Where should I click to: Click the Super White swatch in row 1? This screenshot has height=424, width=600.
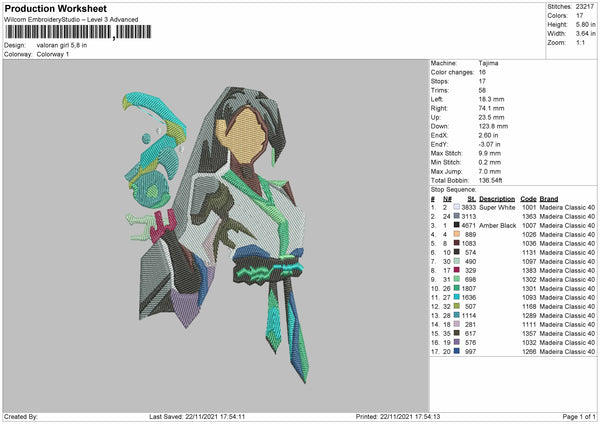click(457, 207)
